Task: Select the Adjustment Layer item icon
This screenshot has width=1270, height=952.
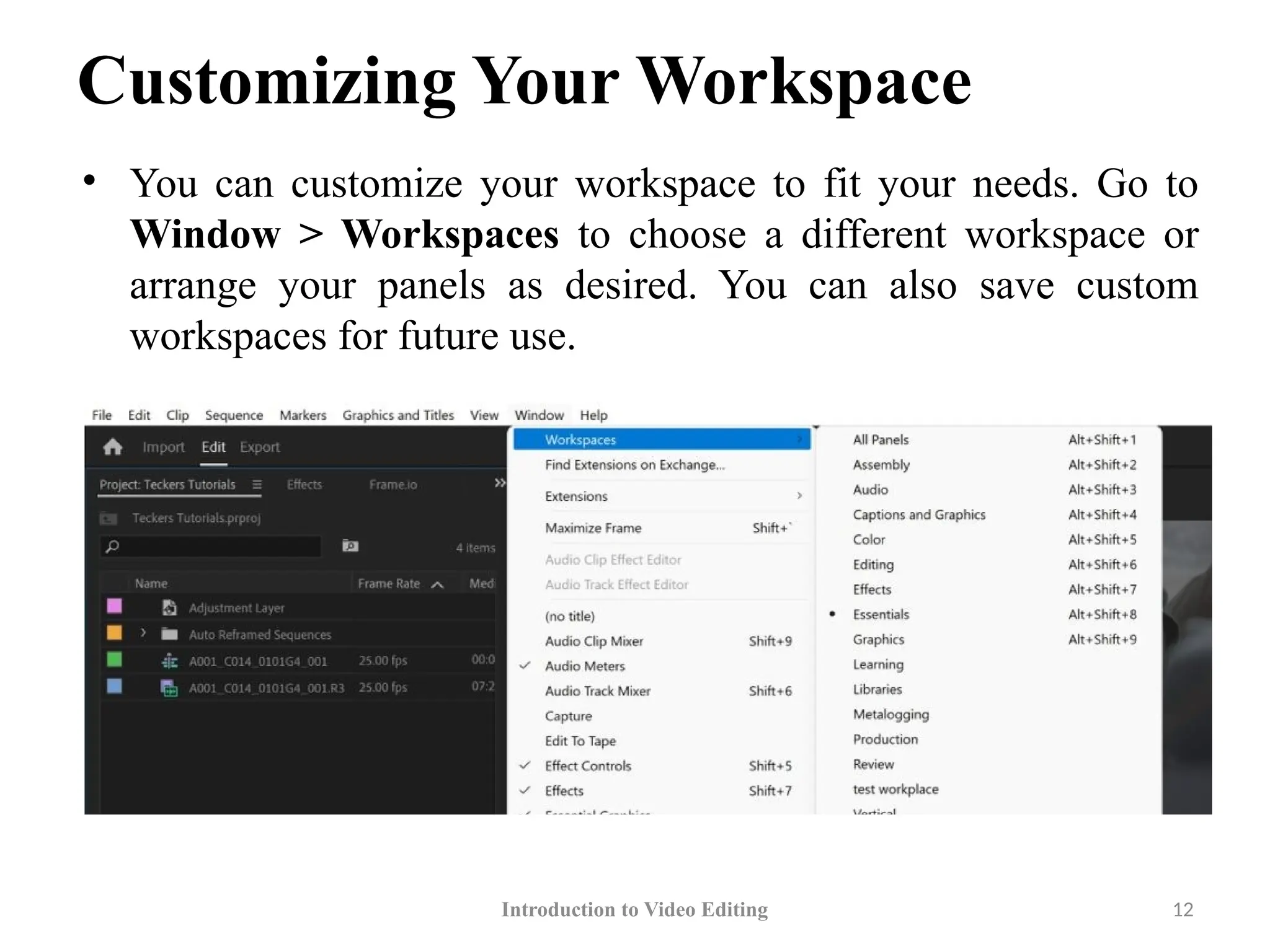Action: 169,607
